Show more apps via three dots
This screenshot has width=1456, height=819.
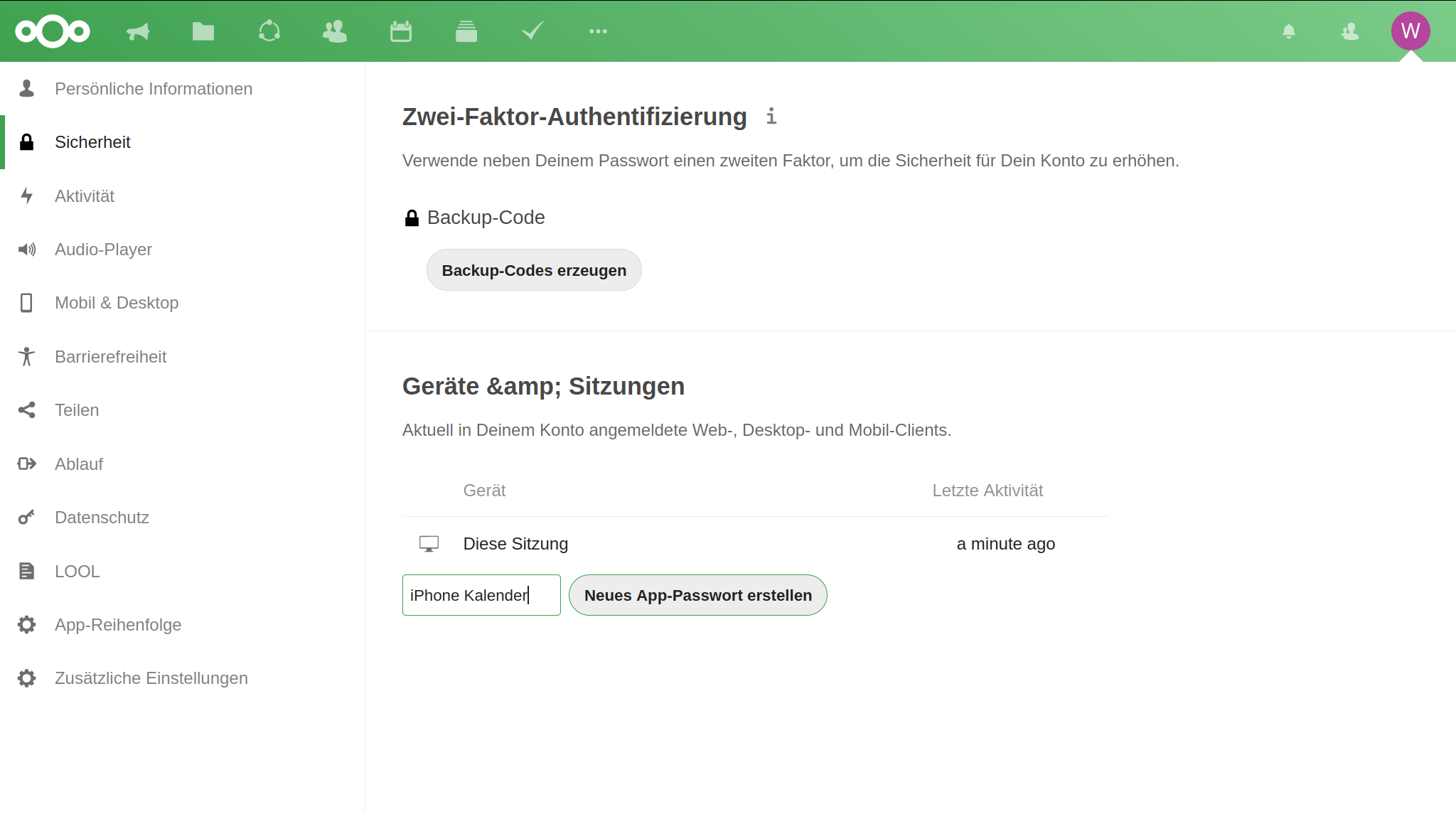tap(598, 31)
